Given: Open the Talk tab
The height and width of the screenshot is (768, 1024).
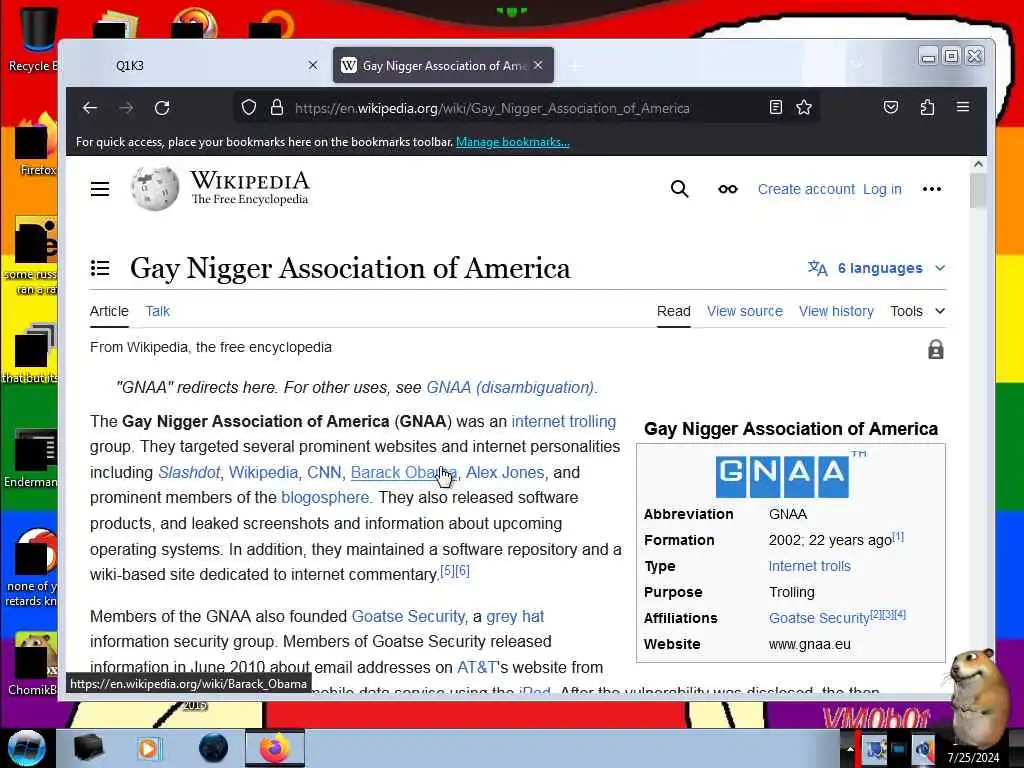Looking at the screenshot, I should coord(157,312).
